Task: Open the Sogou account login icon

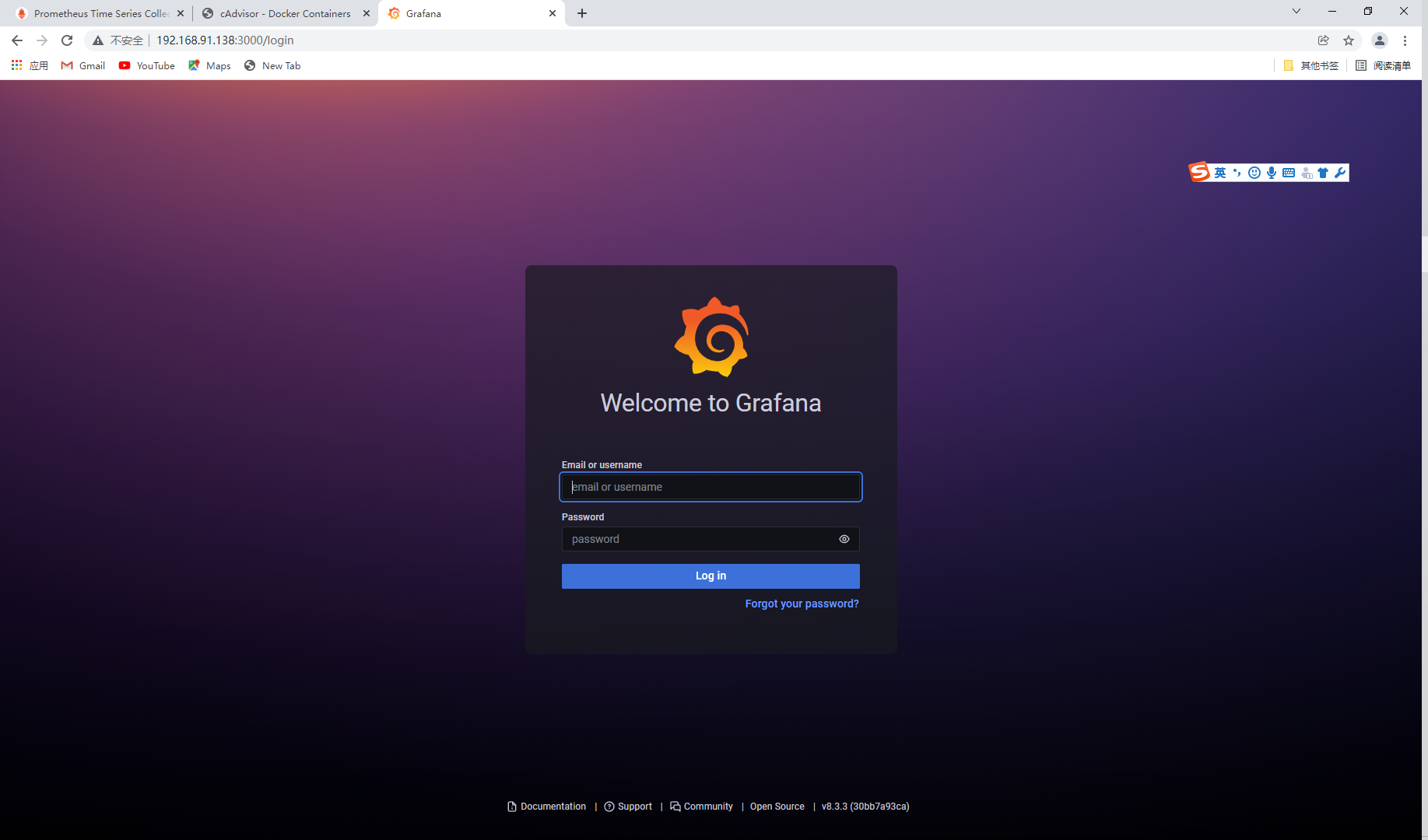Action: coord(1307,173)
